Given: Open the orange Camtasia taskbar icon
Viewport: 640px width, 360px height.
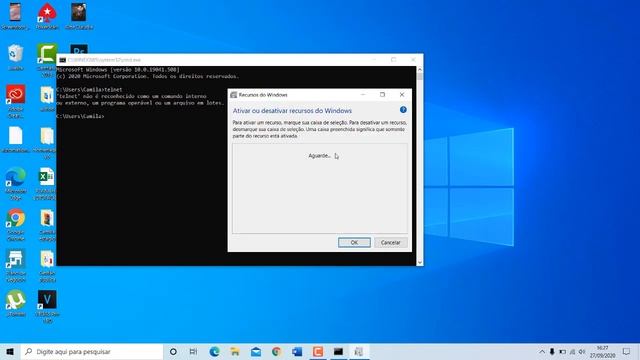Looking at the screenshot, I should coord(318,351).
